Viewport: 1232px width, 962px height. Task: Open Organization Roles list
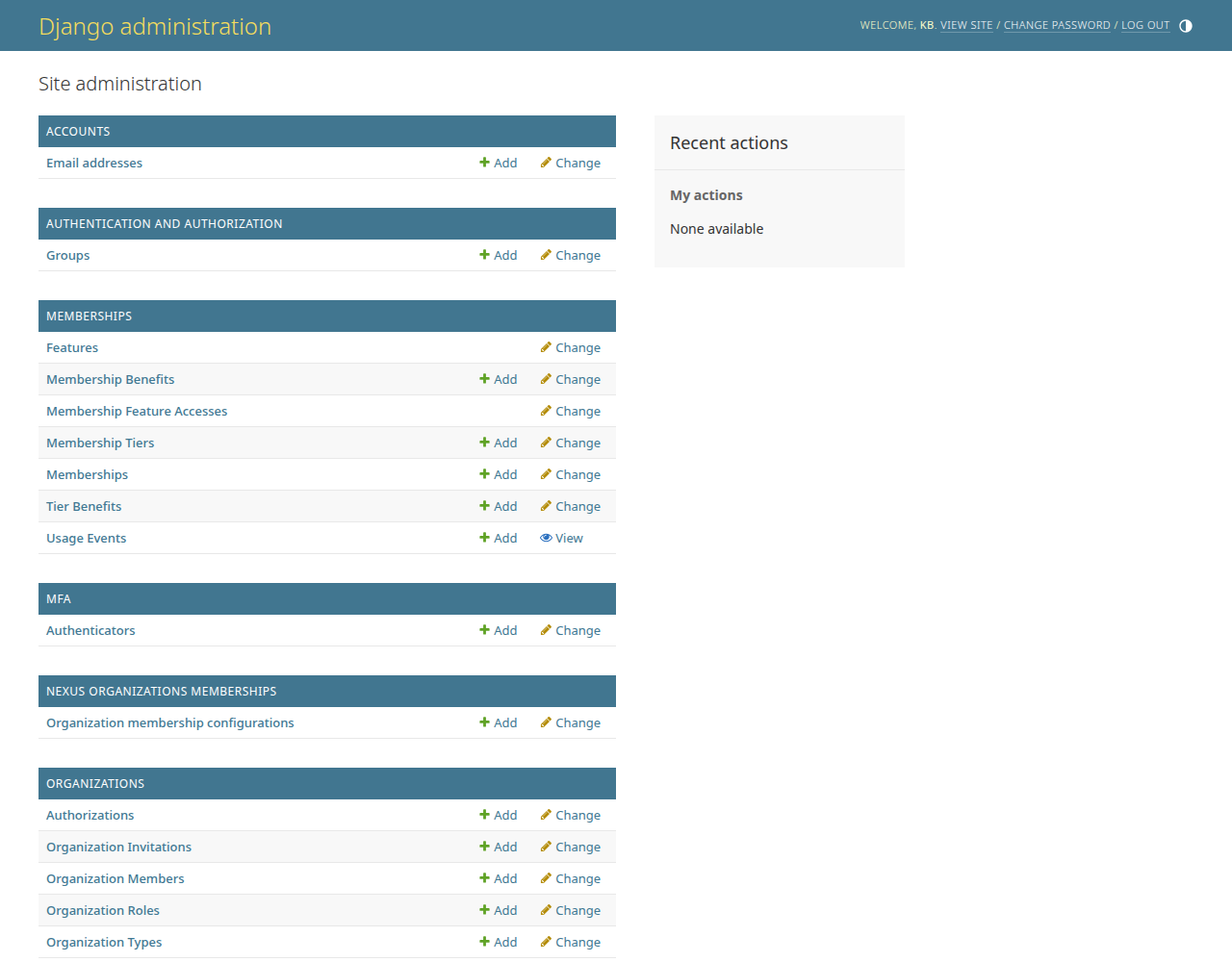(103, 910)
